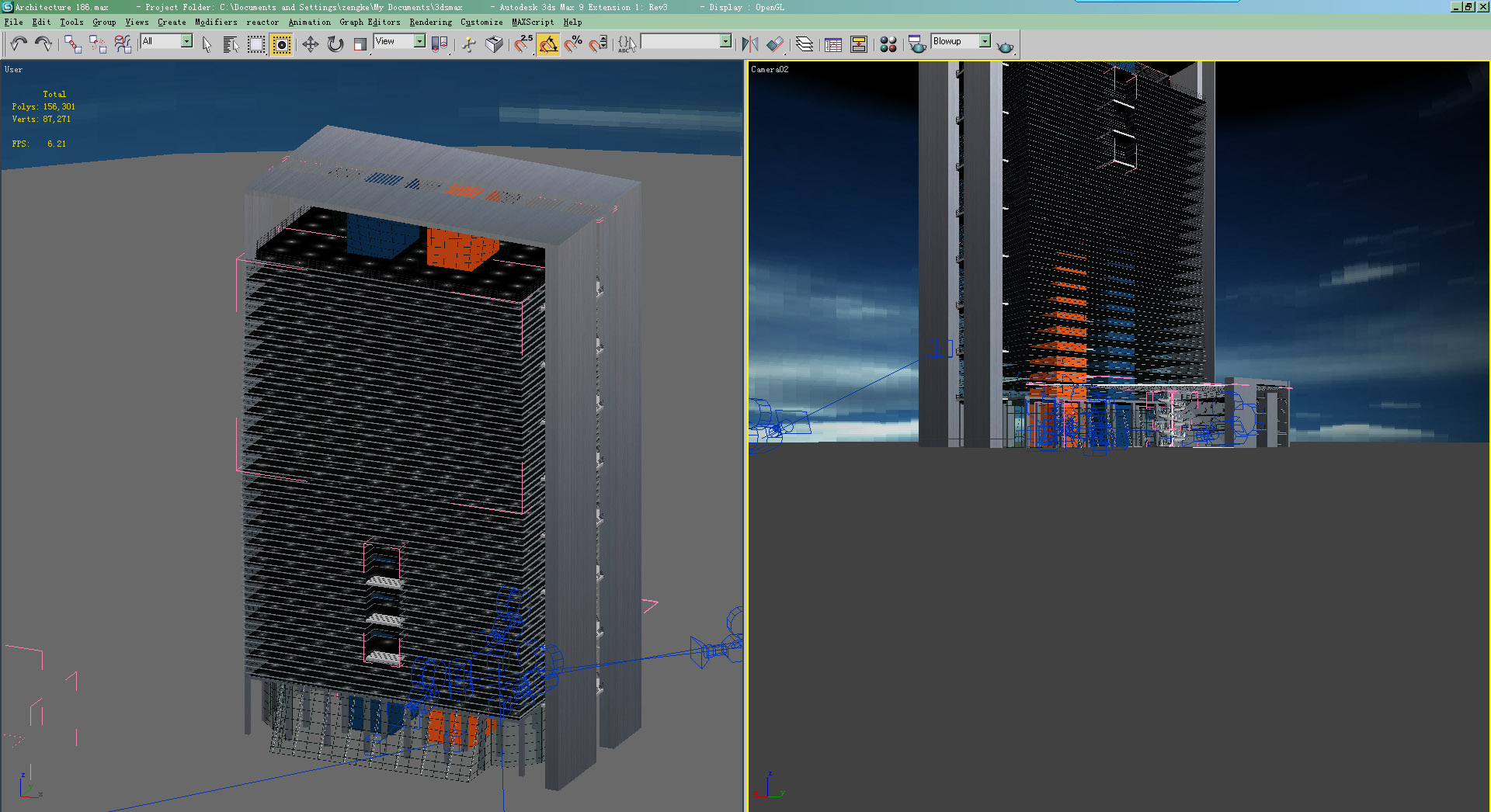Open the Views menu

click(137, 22)
